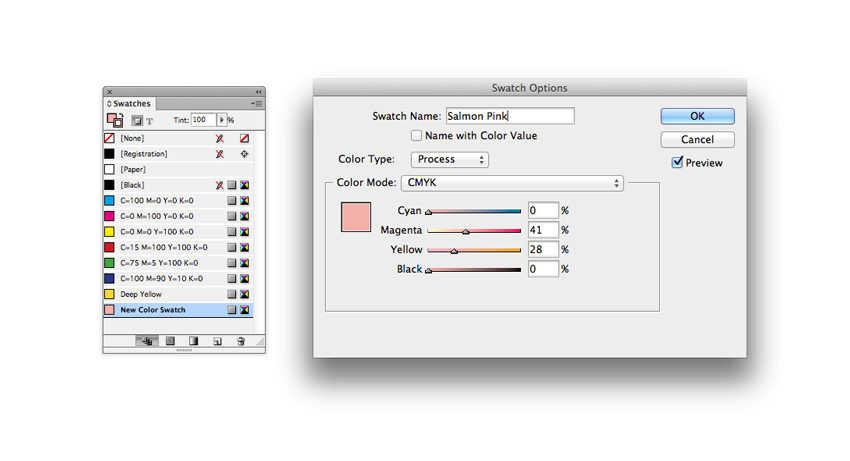Click the Yellow percentage field
This screenshot has width=850, height=461.
[543, 249]
